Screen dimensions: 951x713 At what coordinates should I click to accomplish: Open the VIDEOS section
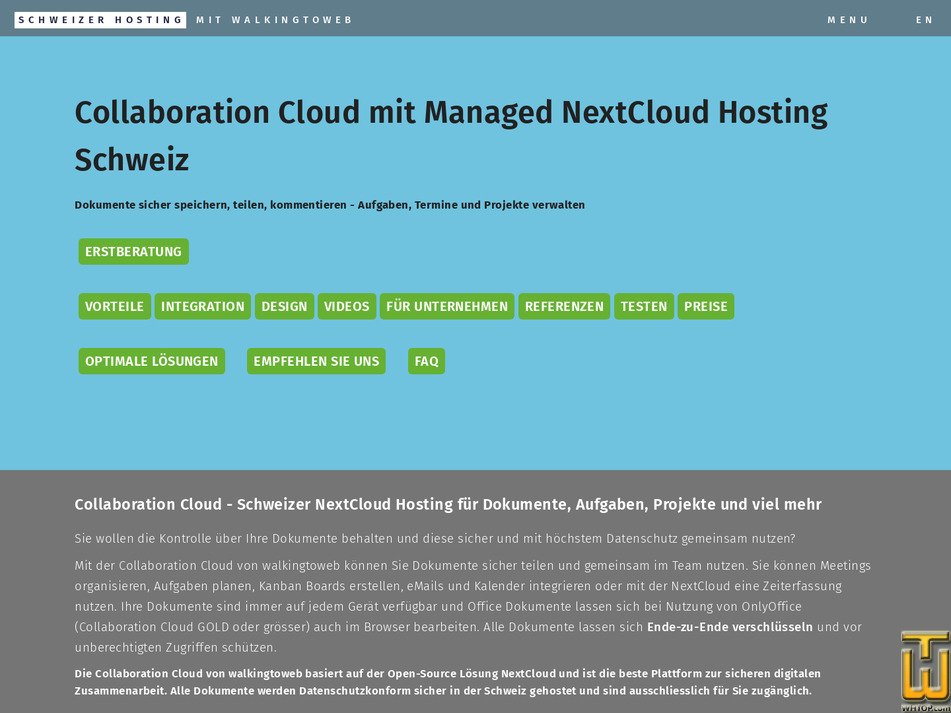347,306
